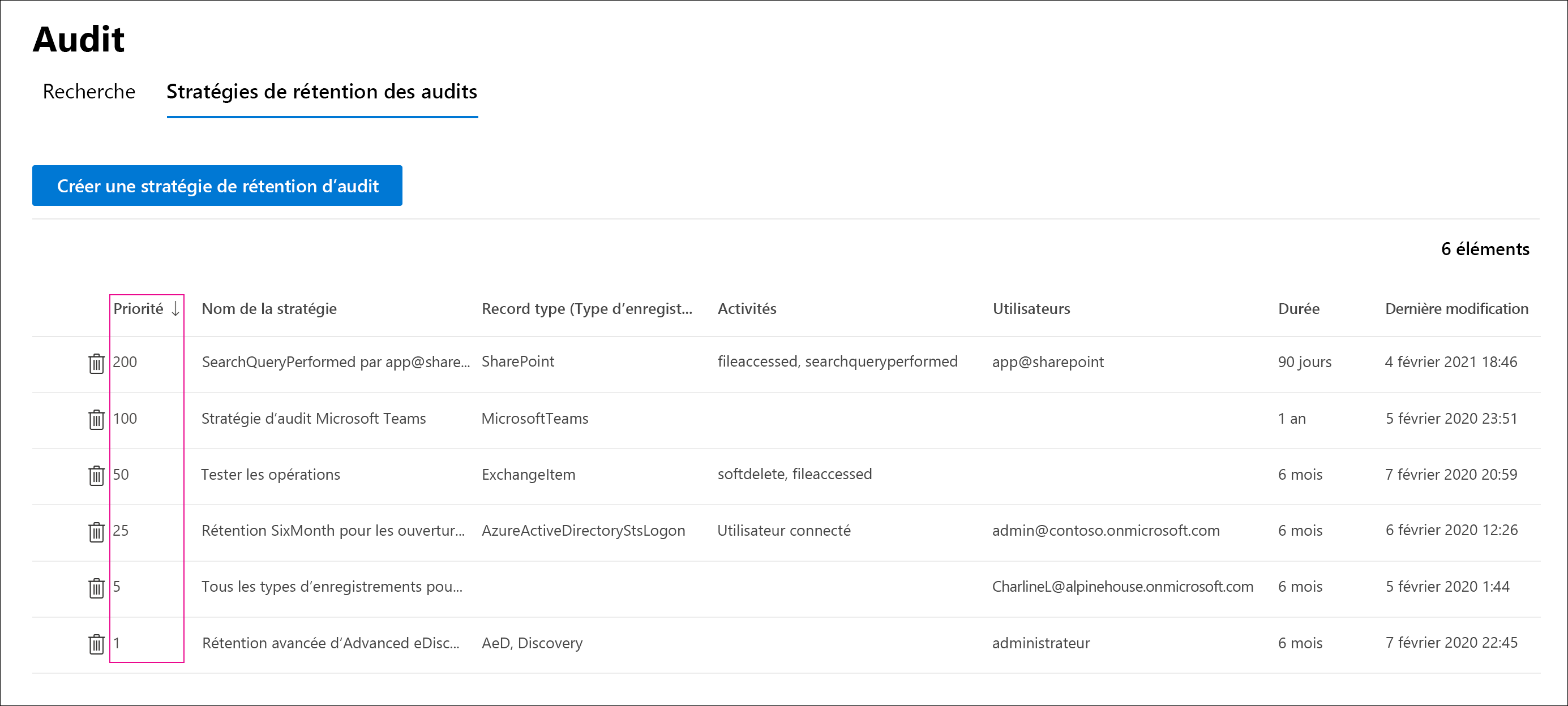Switch to the Recherche tab
The height and width of the screenshot is (706, 1568).
point(89,91)
